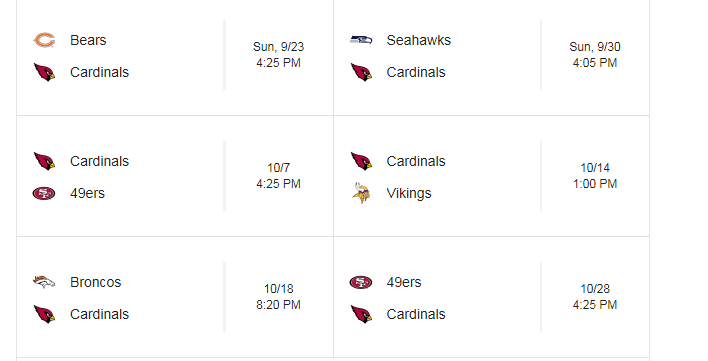Open the Broncos team link
Screen dimensions: 708x361
[95, 282]
